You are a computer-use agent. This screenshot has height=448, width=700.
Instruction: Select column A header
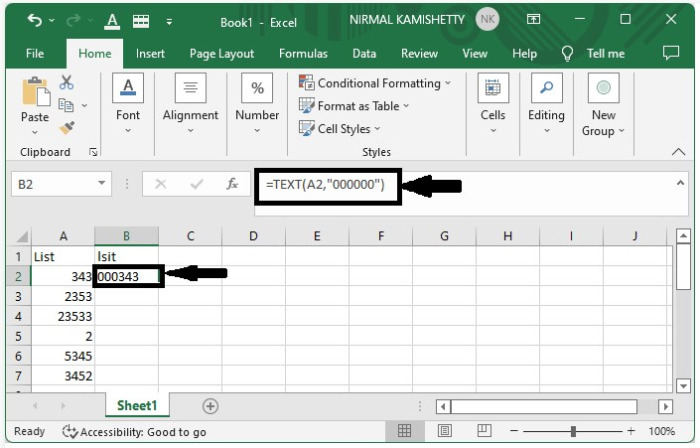point(63,236)
